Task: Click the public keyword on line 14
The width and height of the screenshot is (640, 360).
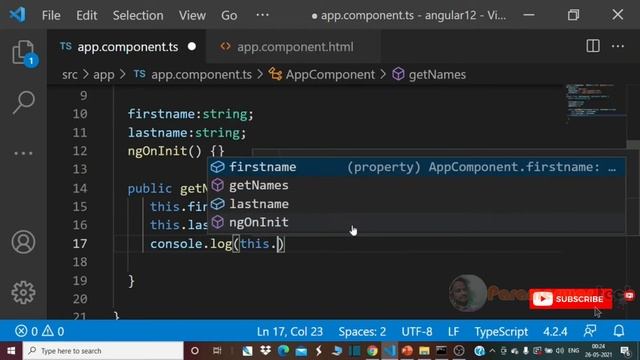Action: tap(150, 189)
